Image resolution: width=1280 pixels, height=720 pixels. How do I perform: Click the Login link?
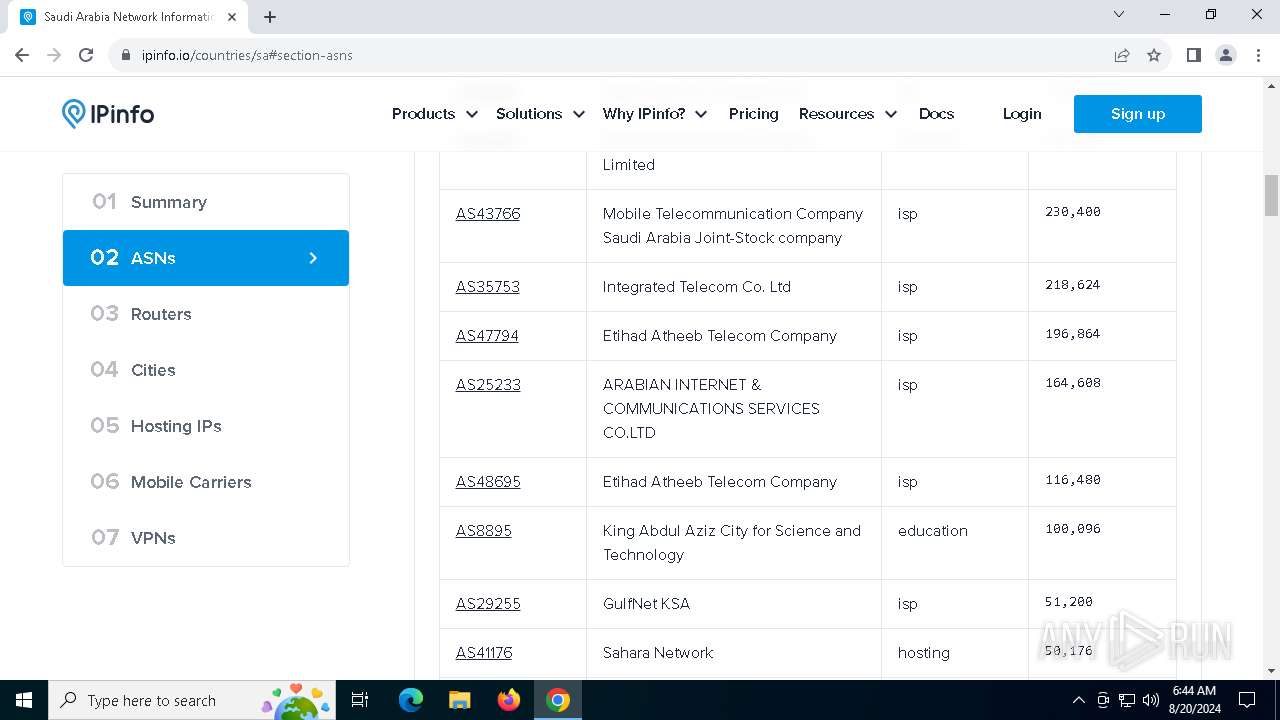(x=1022, y=114)
